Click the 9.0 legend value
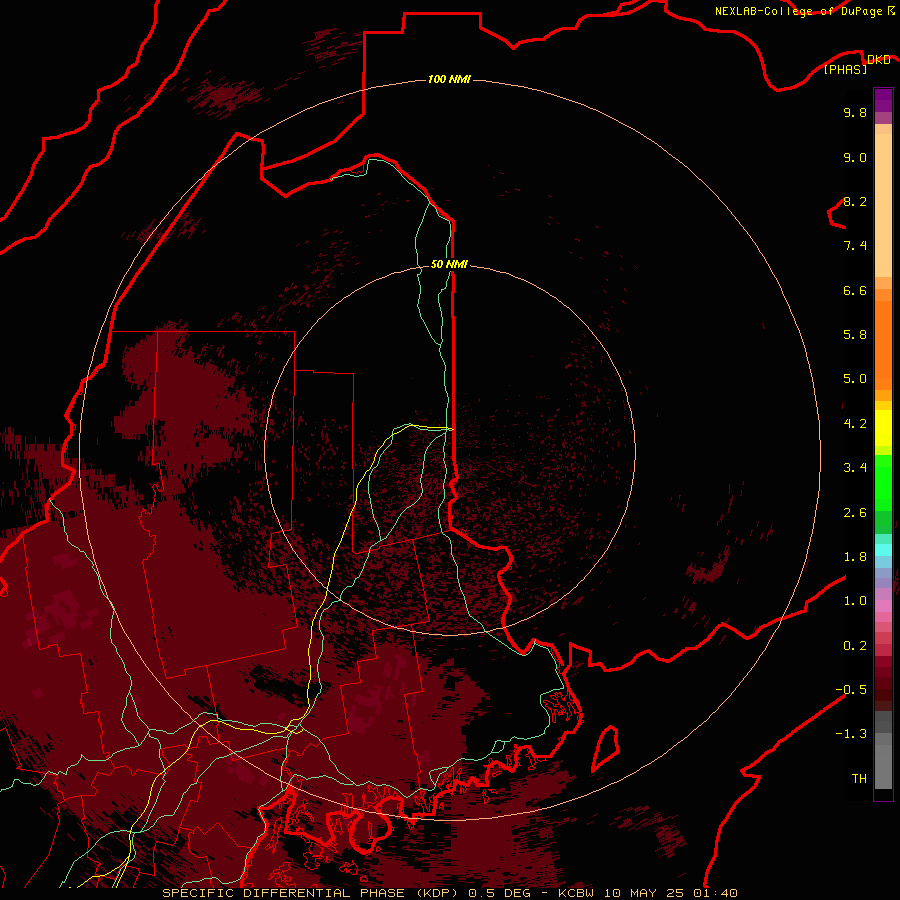 855,157
